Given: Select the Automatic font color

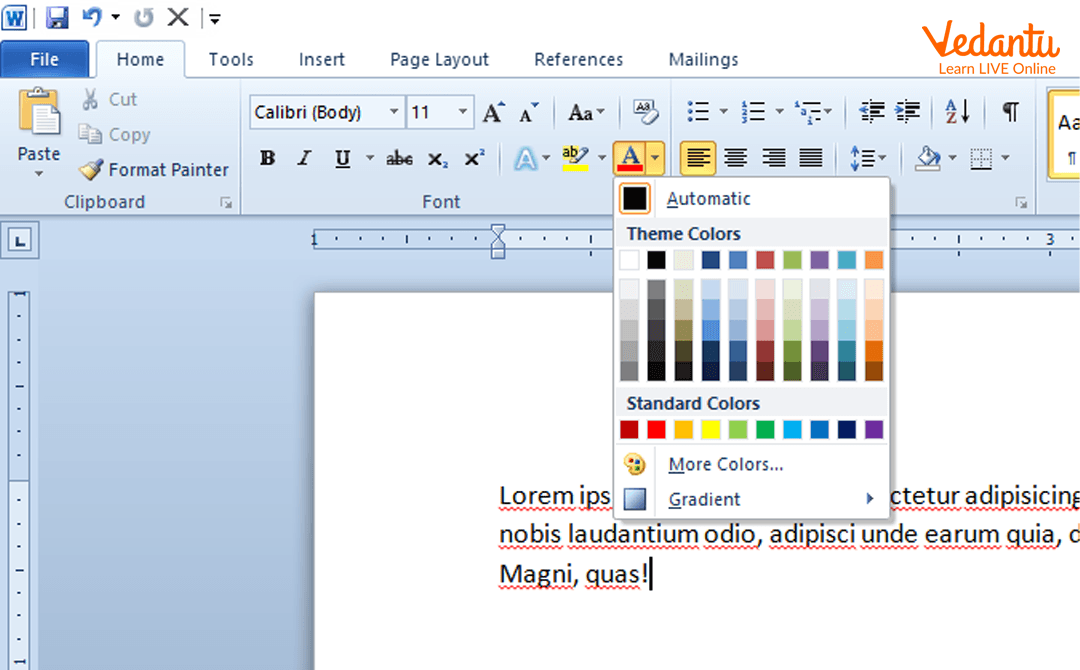Looking at the screenshot, I should pyautogui.click(x=708, y=199).
